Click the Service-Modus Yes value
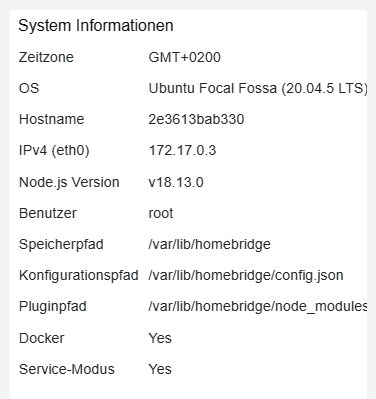The height and width of the screenshot is (399, 376). click(x=160, y=369)
